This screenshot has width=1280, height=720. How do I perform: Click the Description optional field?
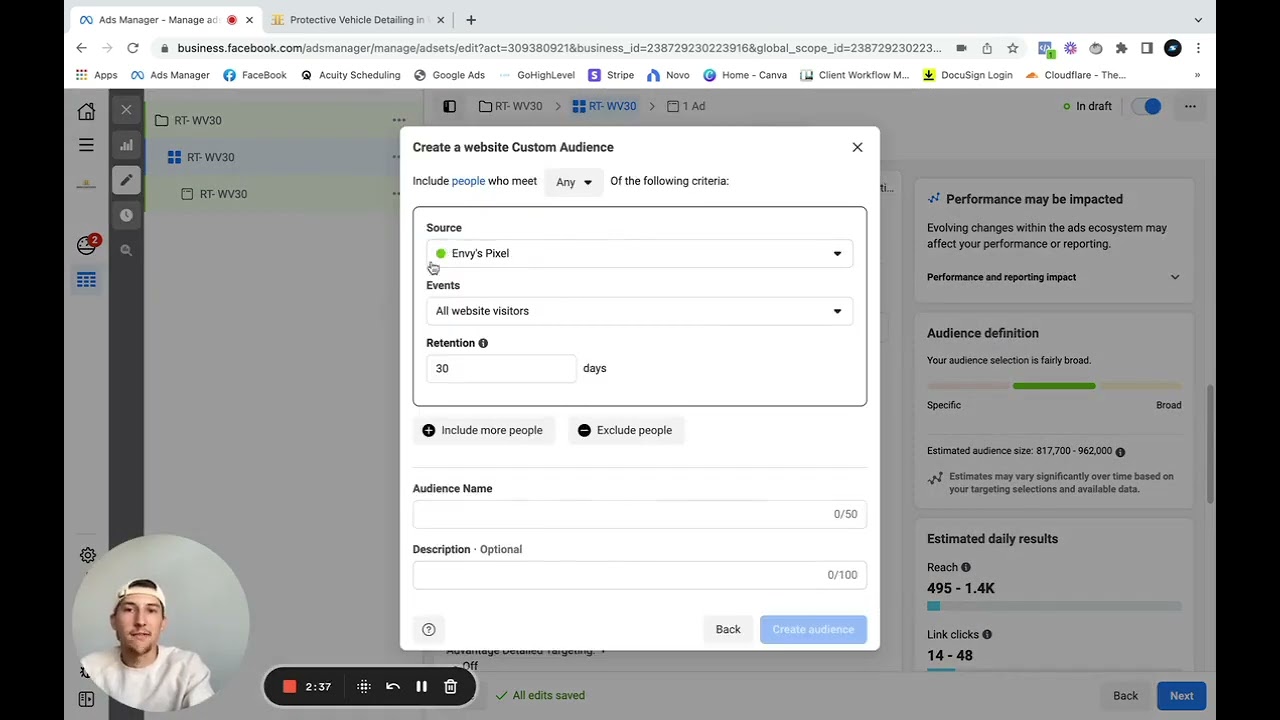click(640, 575)
